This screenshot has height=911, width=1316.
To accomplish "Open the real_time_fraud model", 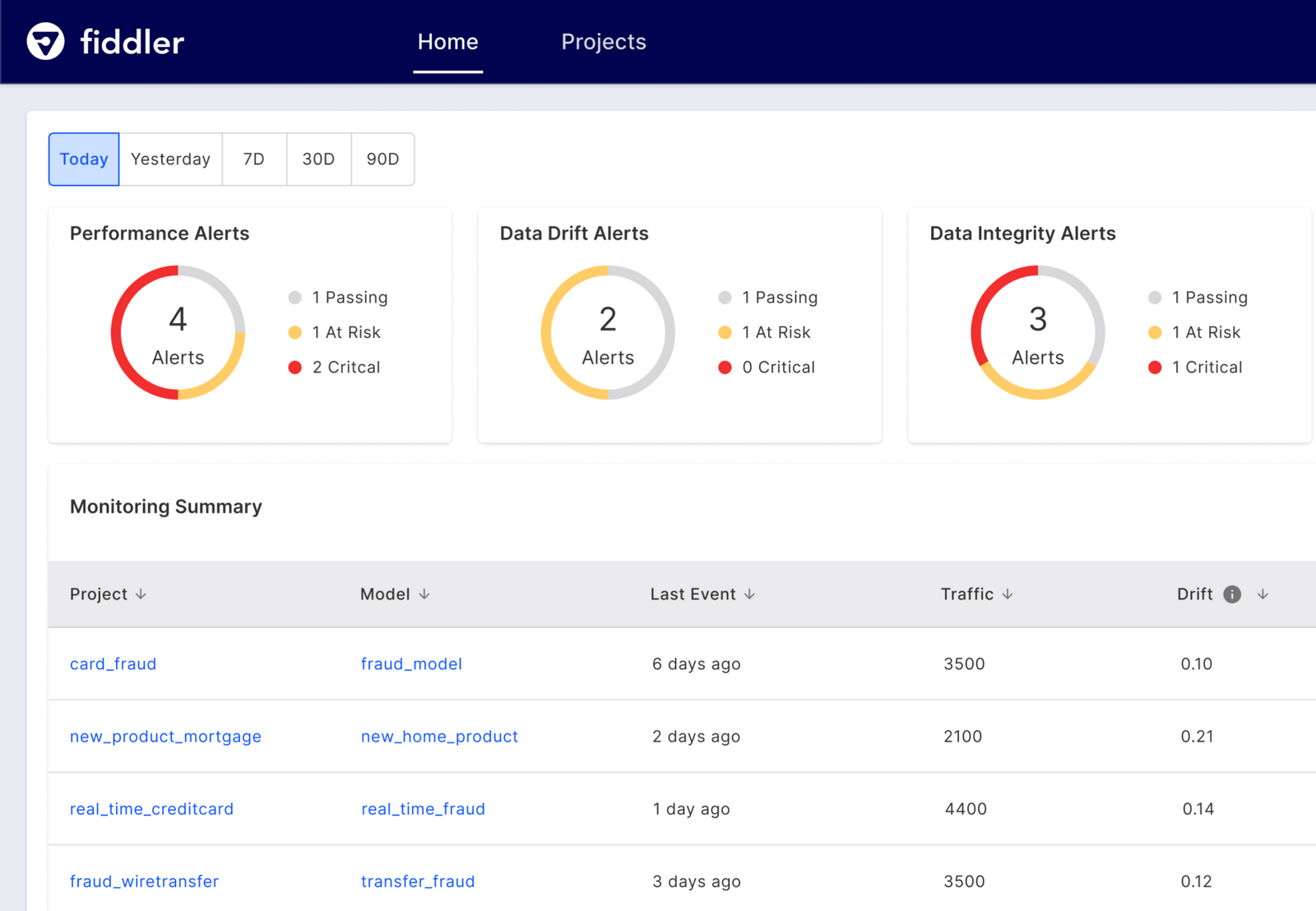I will (422, 808).
